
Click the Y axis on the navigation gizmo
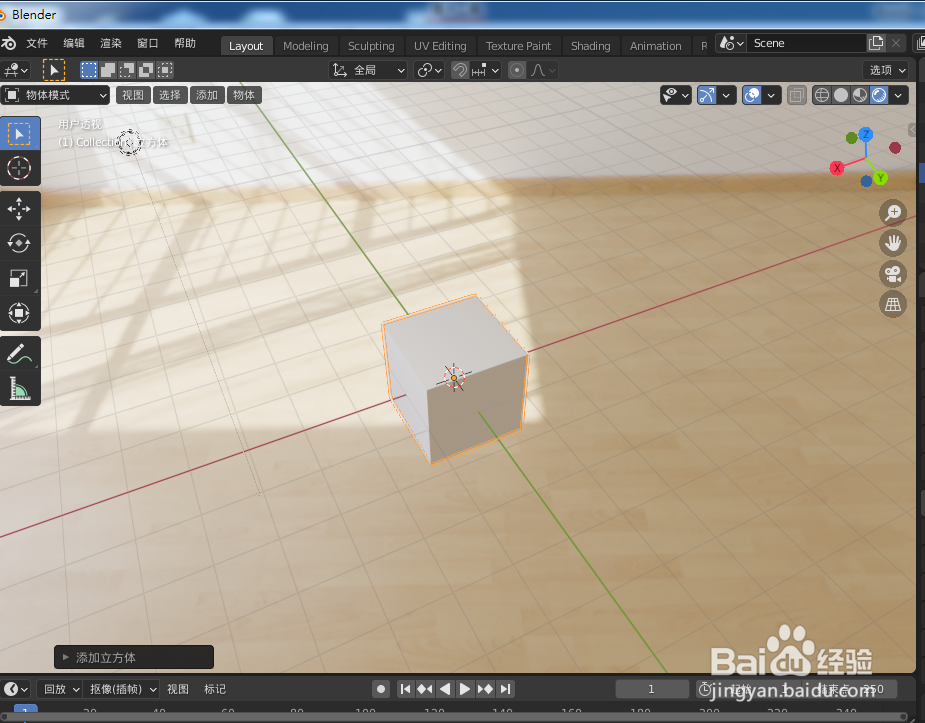[880, 178]
